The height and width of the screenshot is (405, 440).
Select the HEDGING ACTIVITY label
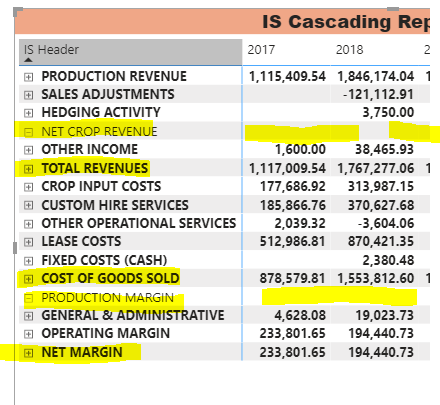101,112
